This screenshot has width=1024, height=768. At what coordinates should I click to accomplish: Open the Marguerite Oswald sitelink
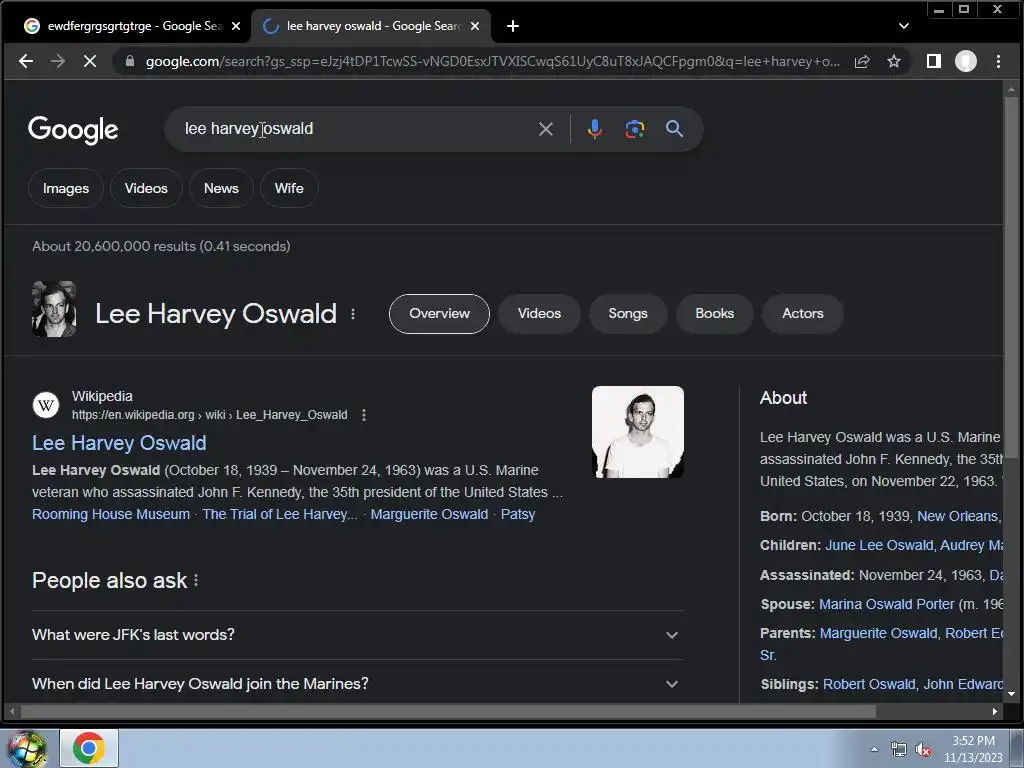(429, 515)
